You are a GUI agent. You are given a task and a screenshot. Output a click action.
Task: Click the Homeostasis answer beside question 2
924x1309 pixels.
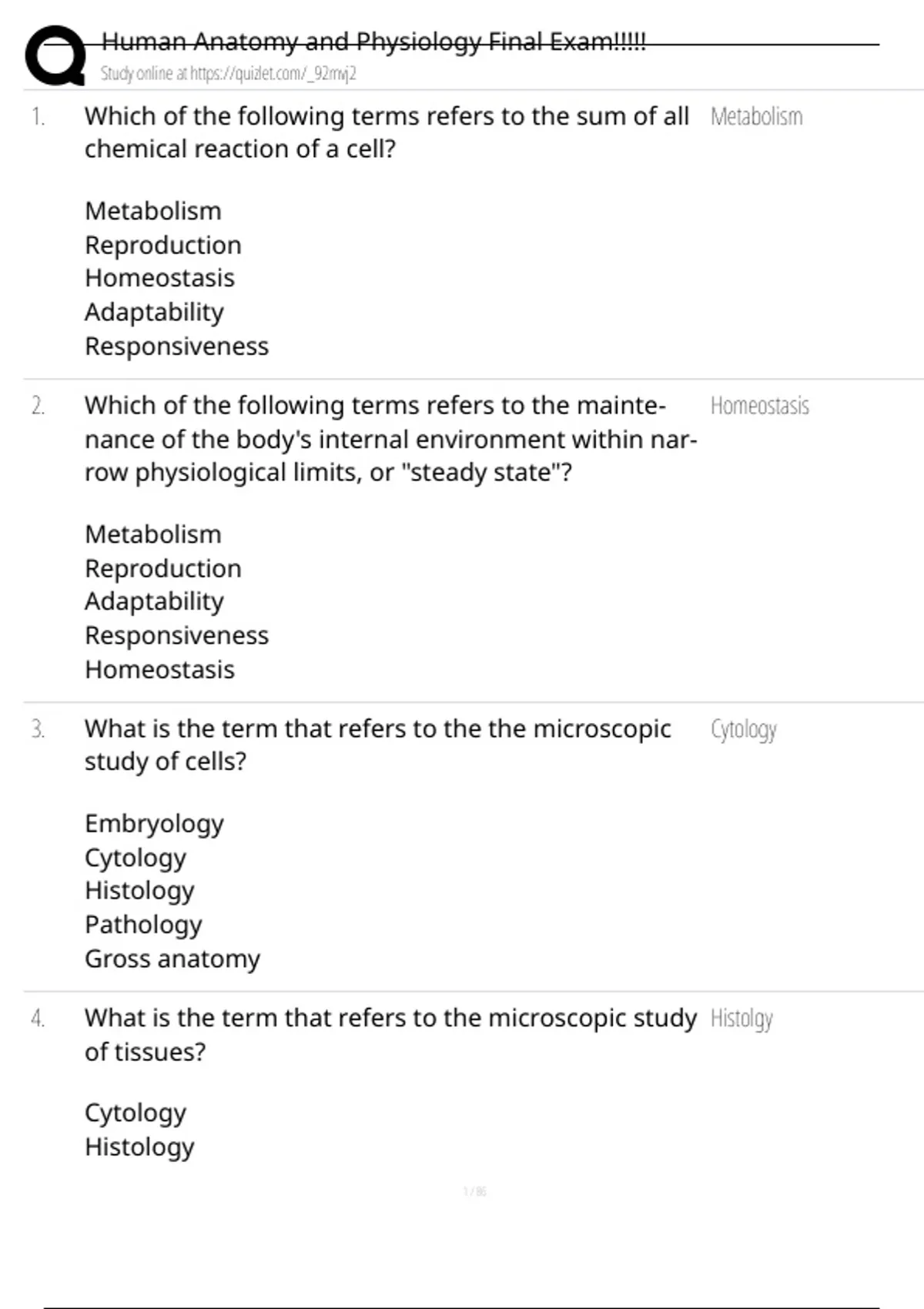759,406
